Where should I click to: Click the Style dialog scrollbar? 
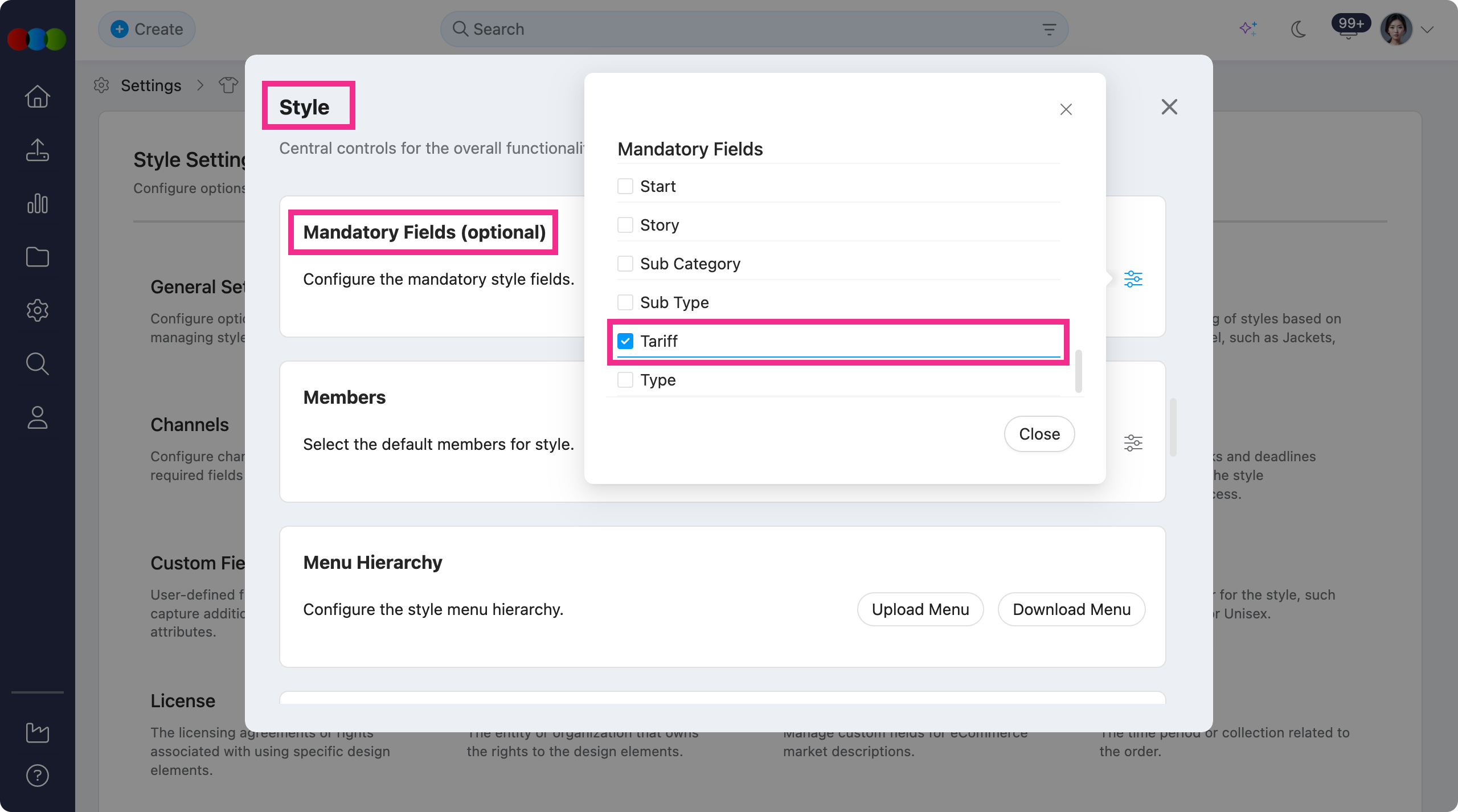pyautogui.click(x=1173, y=427)
